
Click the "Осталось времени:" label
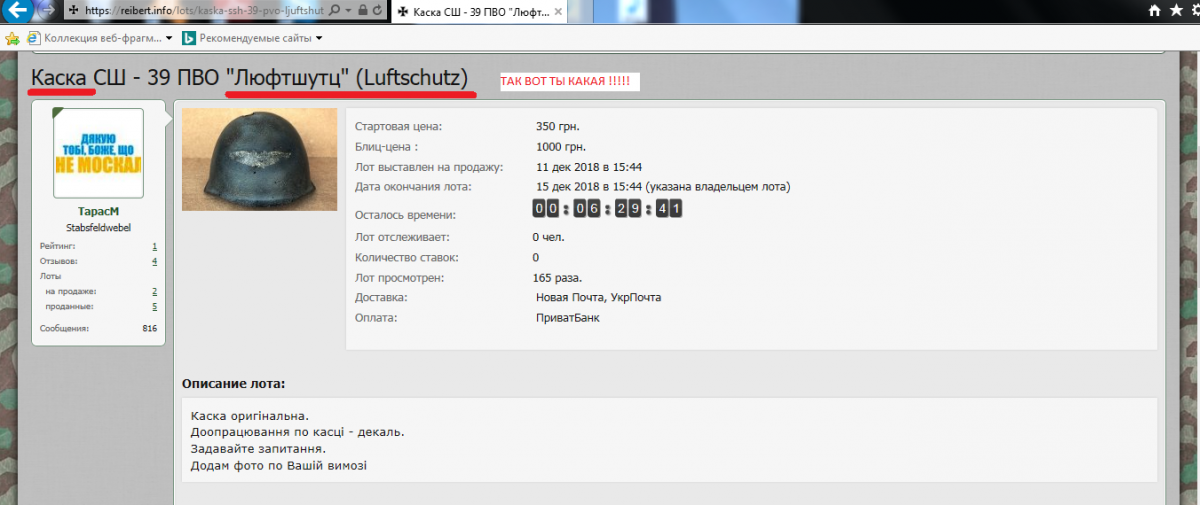coord(405,214)
